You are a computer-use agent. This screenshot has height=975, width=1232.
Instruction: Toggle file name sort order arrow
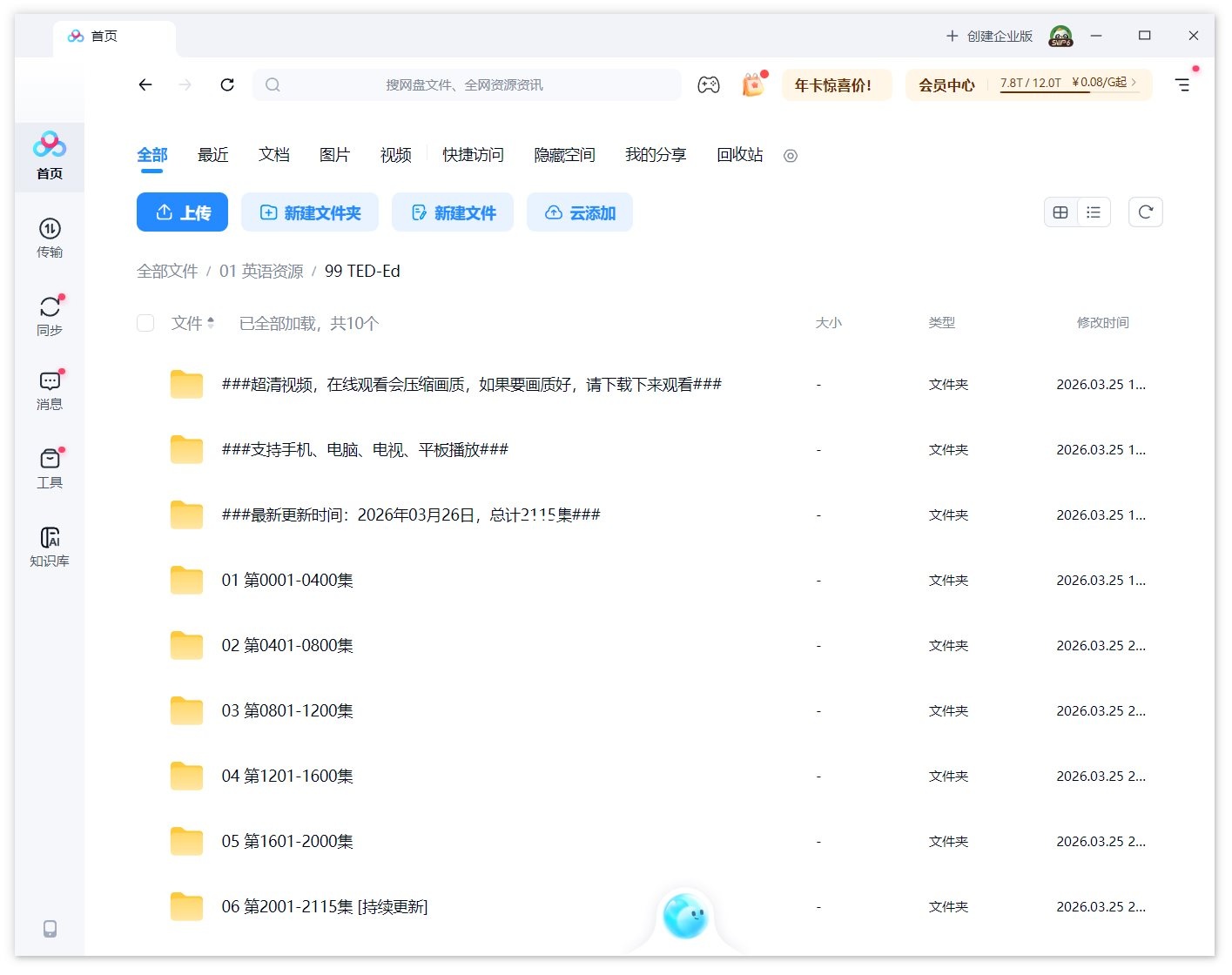(x=211, y=323)
